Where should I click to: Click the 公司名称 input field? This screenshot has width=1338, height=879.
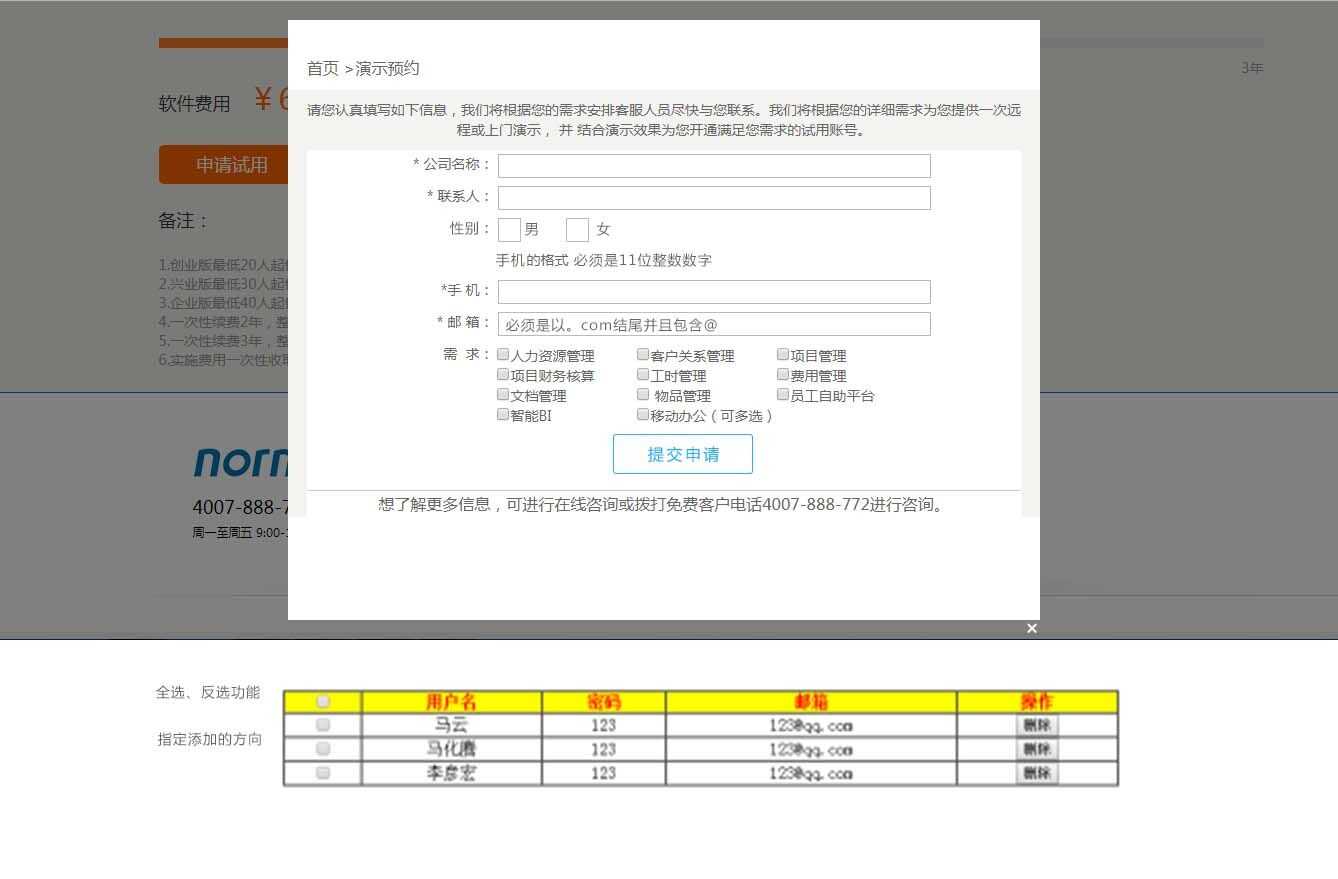(714, 166)
